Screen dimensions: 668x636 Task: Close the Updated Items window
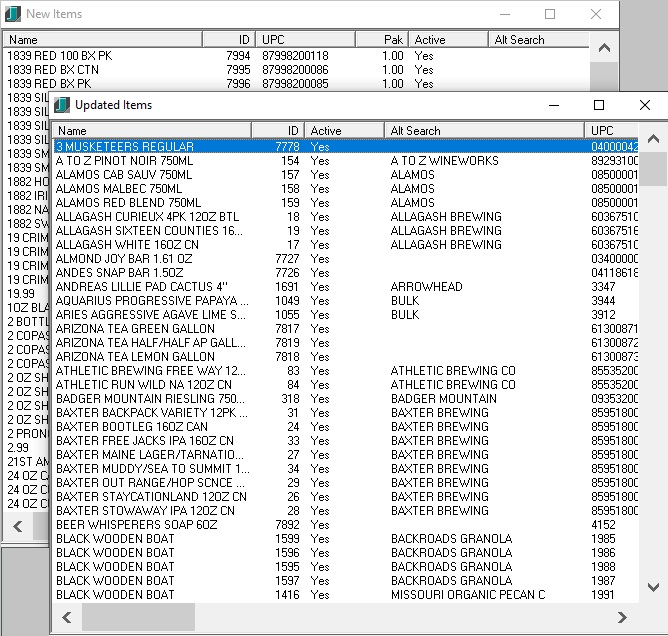tap(645, 105)
